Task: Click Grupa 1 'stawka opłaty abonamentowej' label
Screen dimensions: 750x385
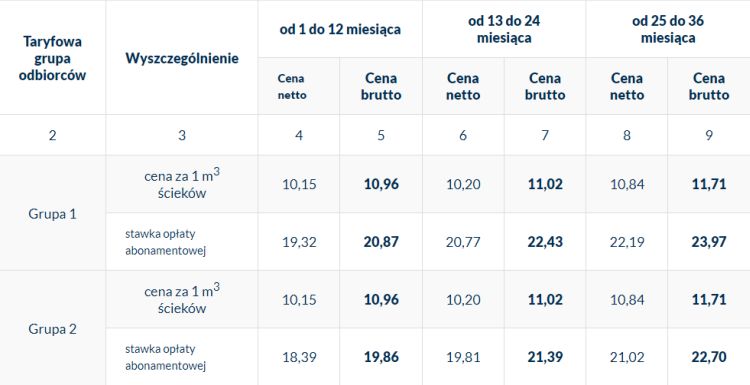Action: click(x=165, y=242)
